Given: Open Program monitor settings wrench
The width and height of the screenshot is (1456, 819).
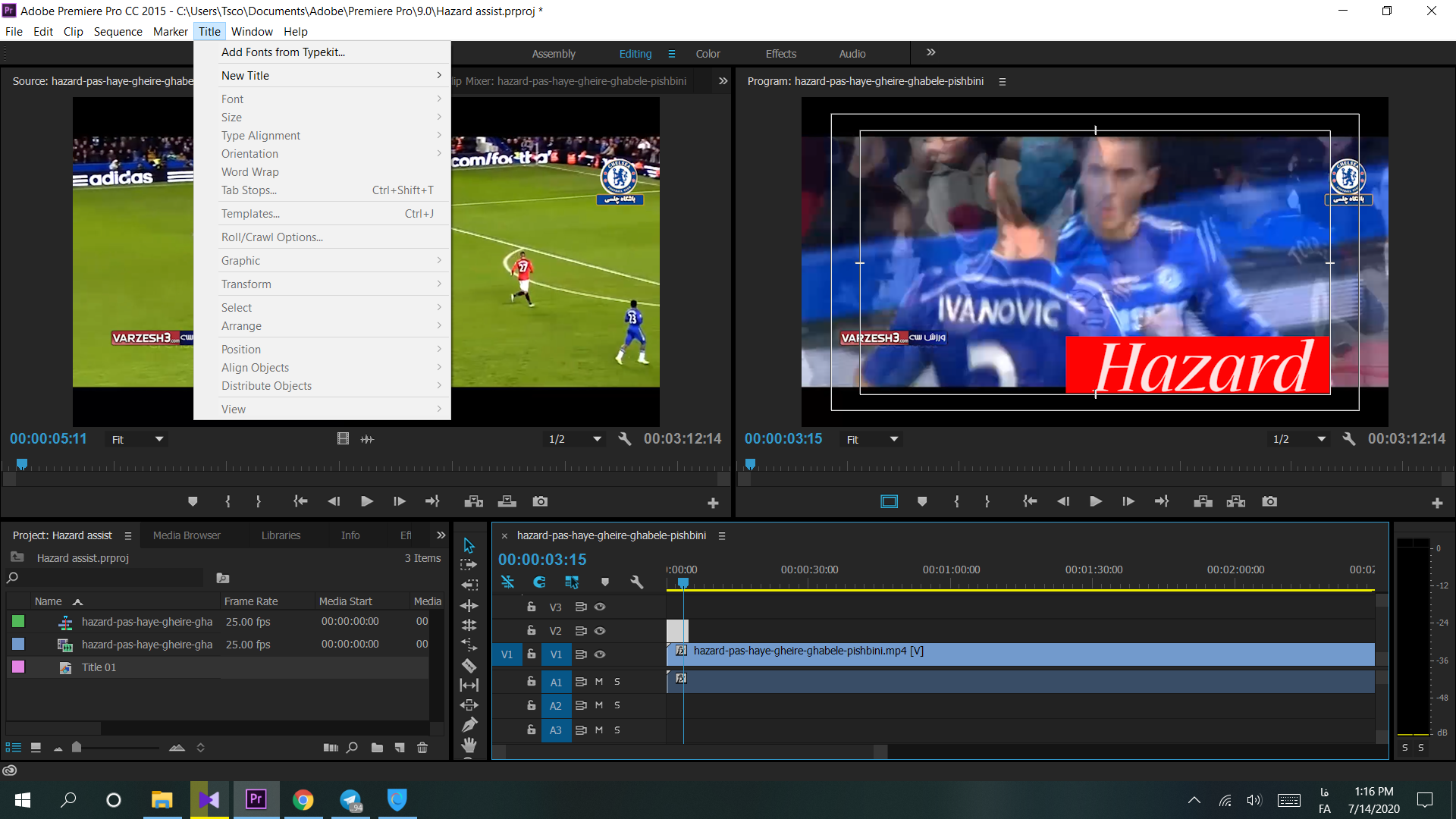Looking at the screenshot, I should click(x=1349, y=439).
